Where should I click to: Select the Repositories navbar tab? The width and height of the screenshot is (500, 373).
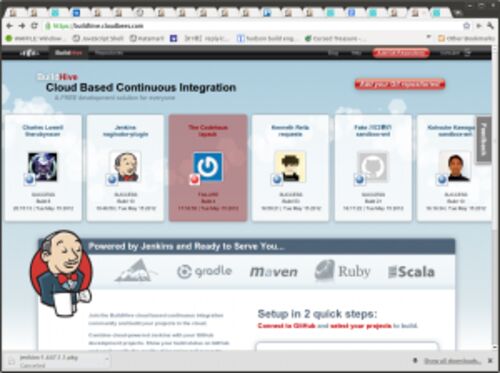[x=109, y=53]
